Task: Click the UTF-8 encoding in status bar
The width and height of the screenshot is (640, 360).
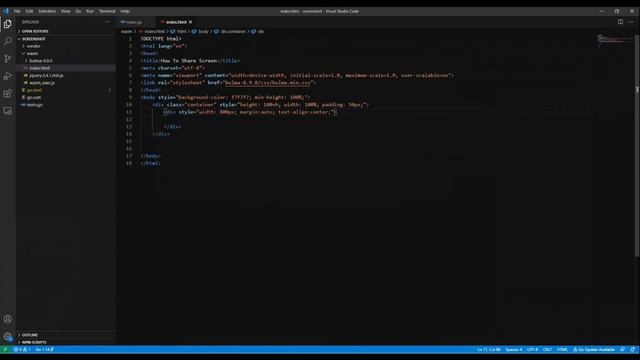Action: (x=532, y=349)
